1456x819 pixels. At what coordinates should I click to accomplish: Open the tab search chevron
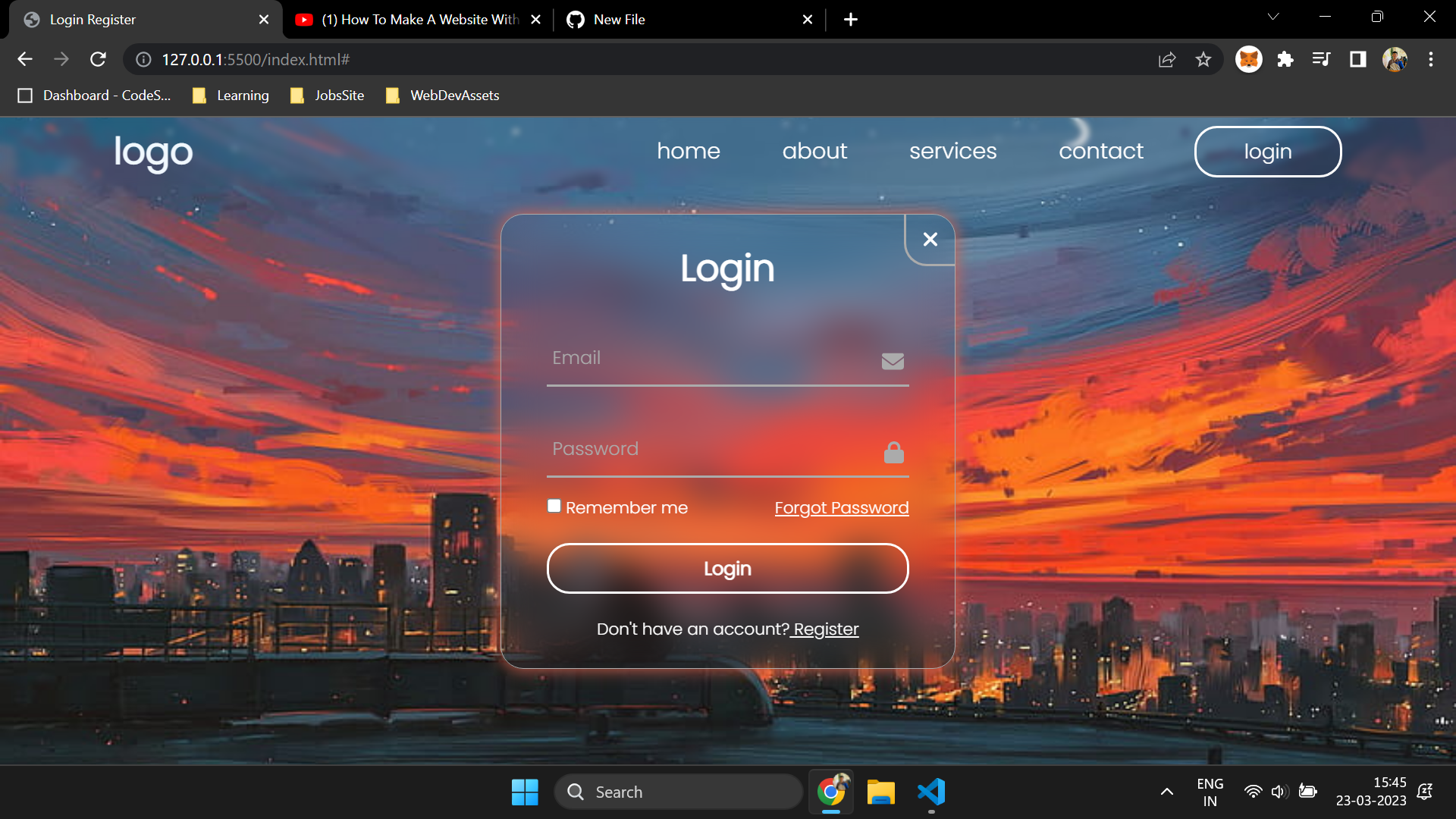click(1273, 16)
